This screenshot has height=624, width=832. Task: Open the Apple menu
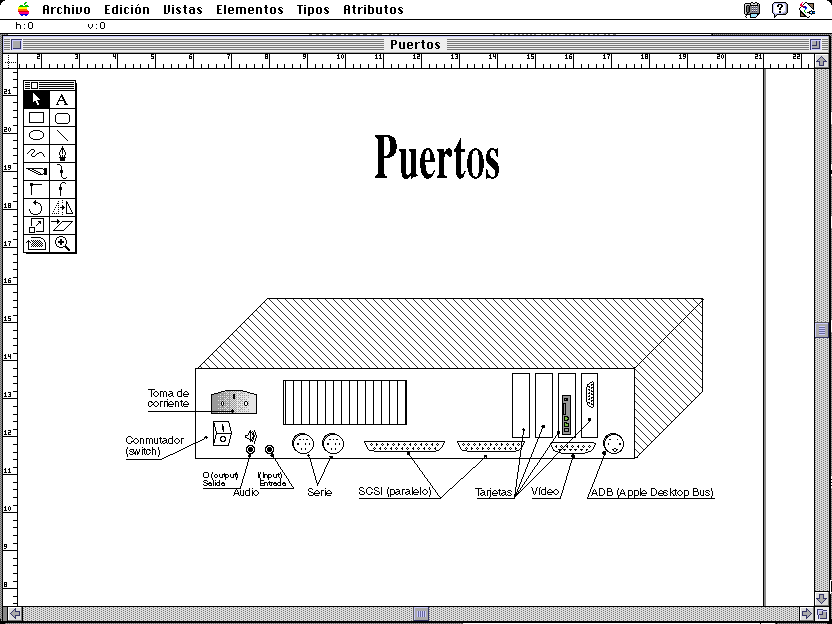[23, 9]
